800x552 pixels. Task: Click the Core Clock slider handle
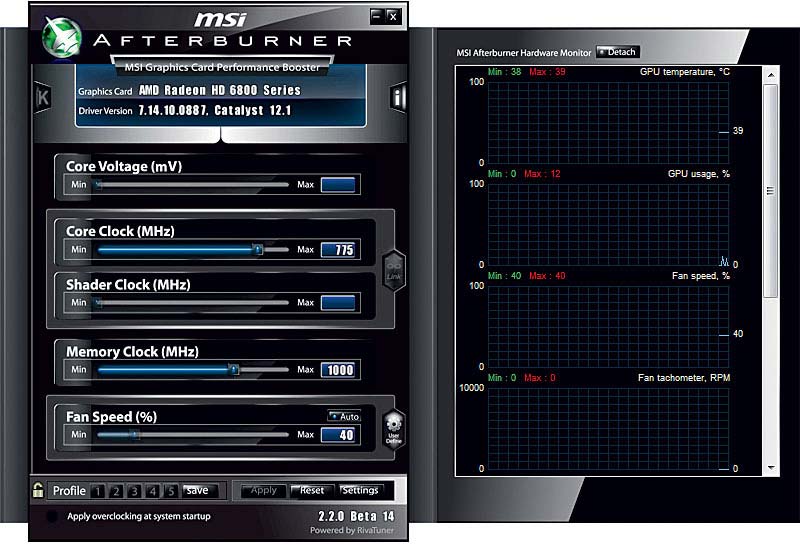(x=258, y=249)
